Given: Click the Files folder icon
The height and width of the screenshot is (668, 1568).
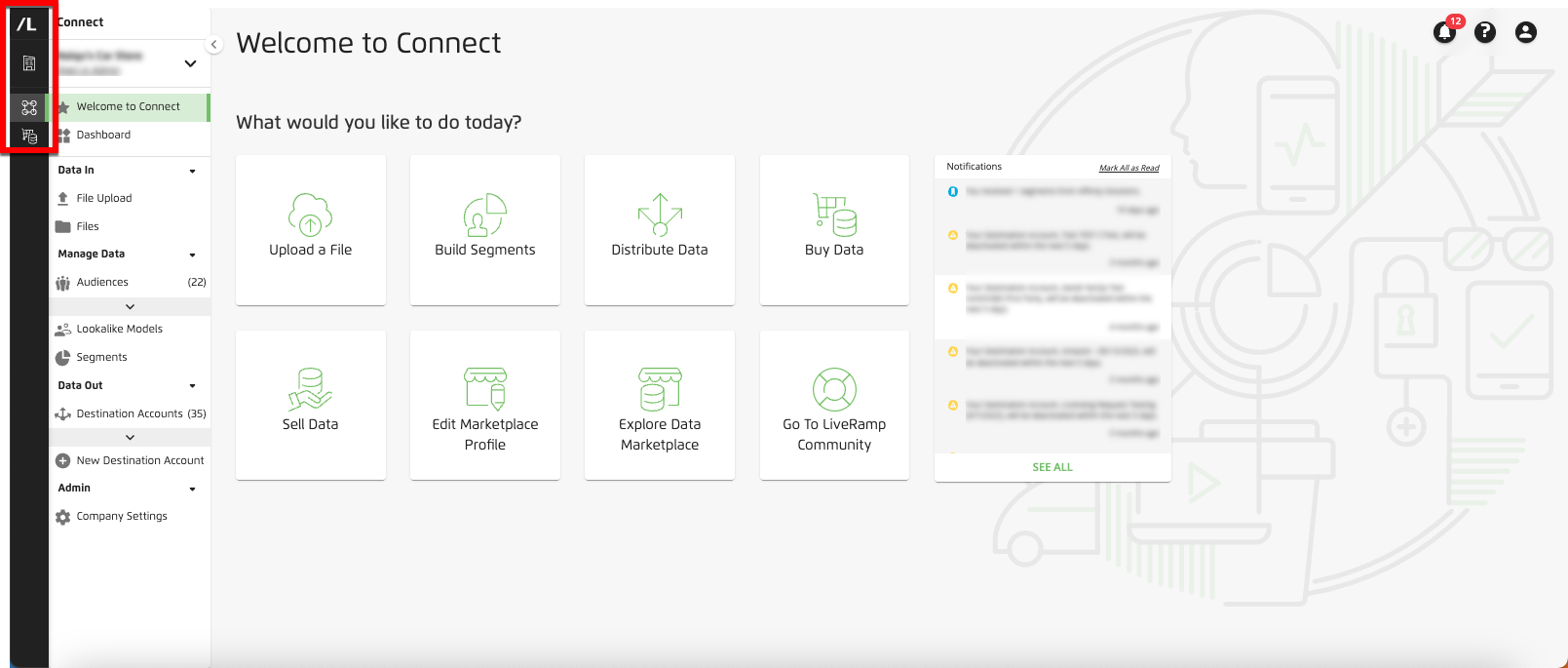Looking at the screenshot, I should (63, 226).
